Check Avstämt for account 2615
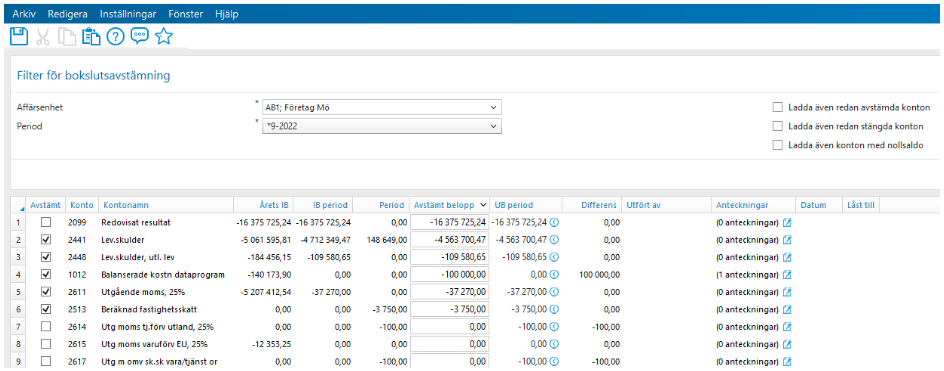The width and height of the screenshot is (944, 371). 46,344
